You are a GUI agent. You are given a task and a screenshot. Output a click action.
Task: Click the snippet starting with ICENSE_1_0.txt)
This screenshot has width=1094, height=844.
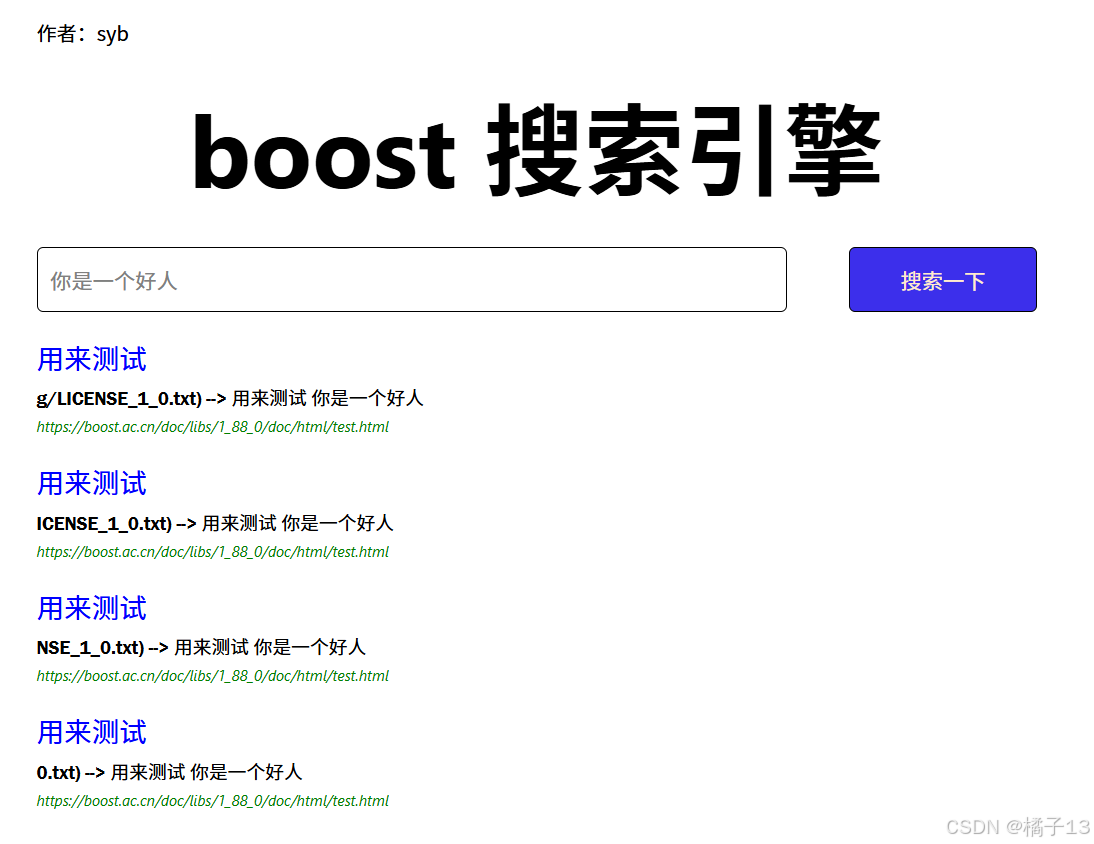pyautogui.click(x=215, y=523)
